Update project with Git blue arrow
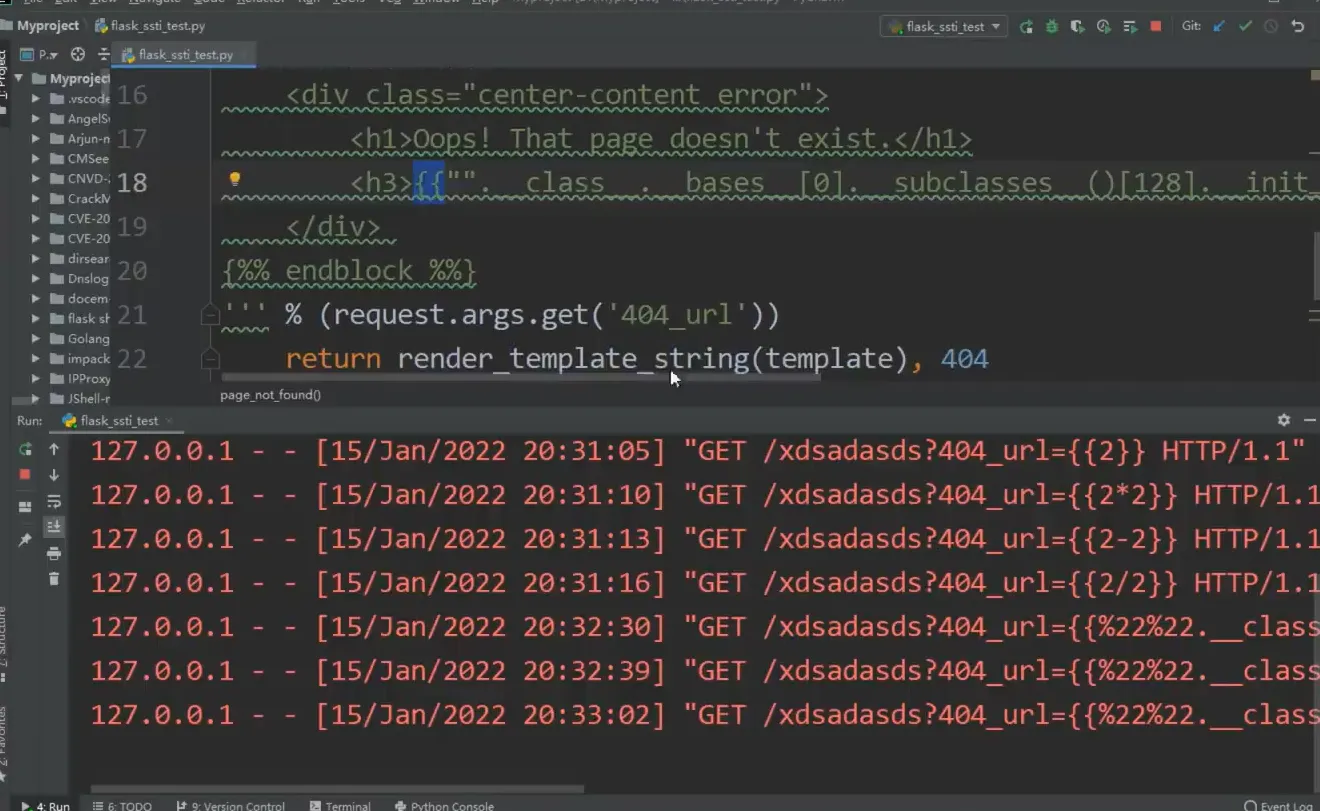 (x=1219, y=27)
